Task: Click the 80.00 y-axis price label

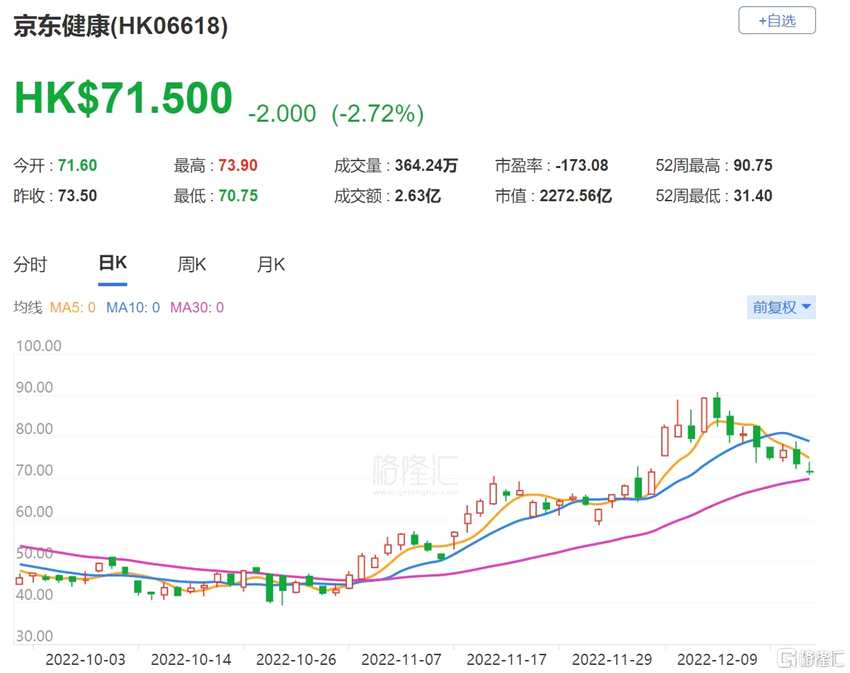Action: click(34, 429)
